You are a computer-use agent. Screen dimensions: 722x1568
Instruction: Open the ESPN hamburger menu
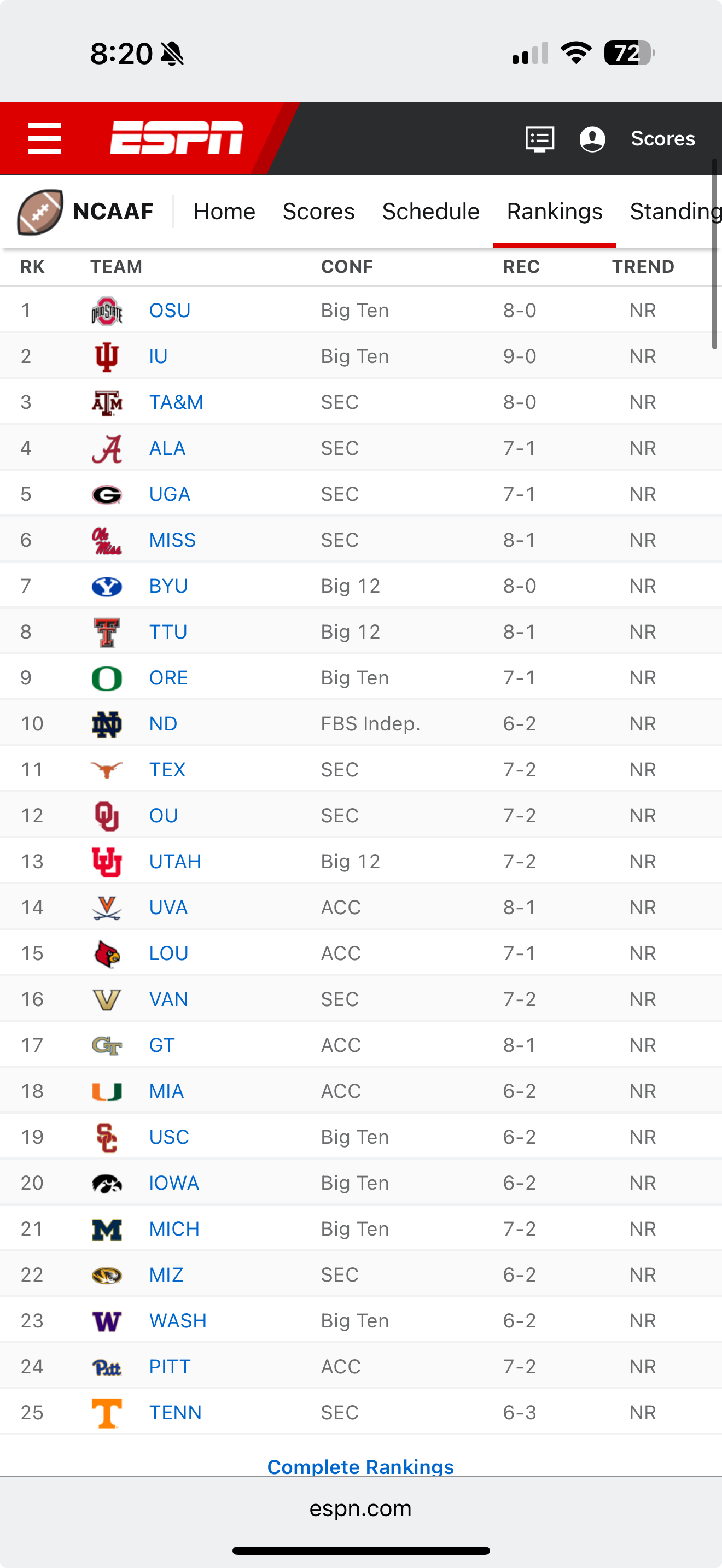click(x=44, y=138)
